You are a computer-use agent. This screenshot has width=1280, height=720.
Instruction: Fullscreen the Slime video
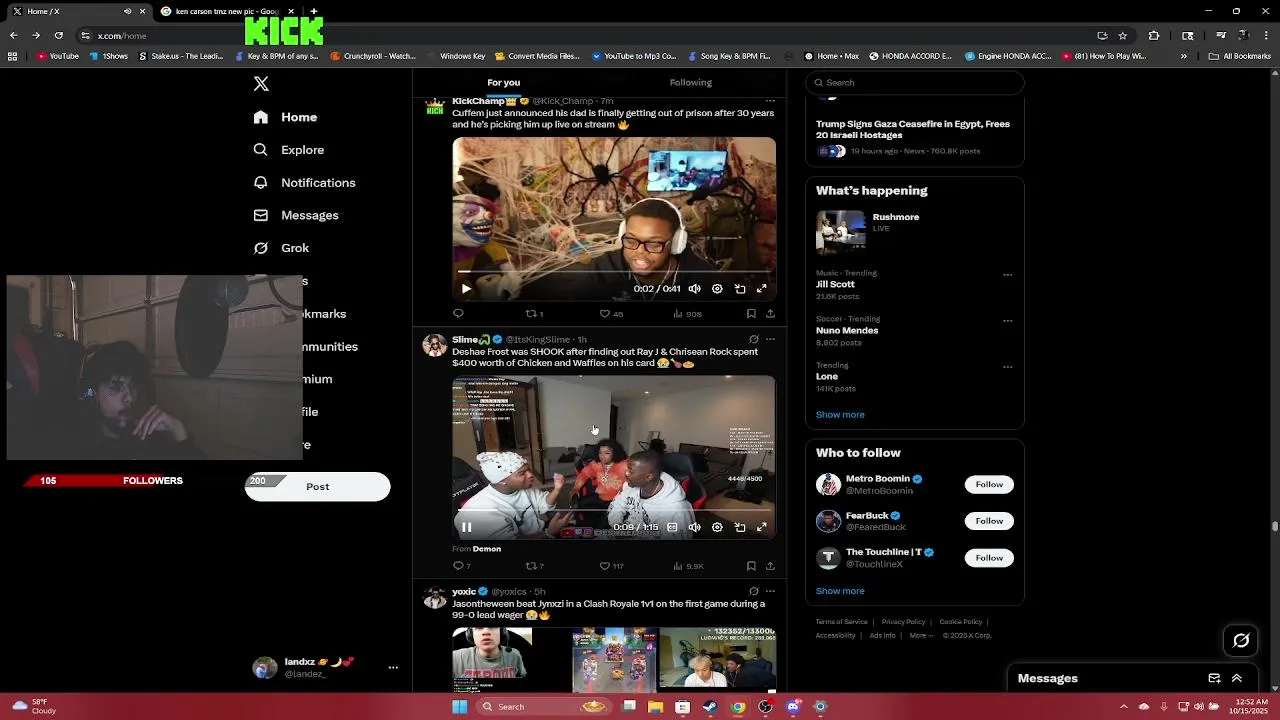[762, 527]
